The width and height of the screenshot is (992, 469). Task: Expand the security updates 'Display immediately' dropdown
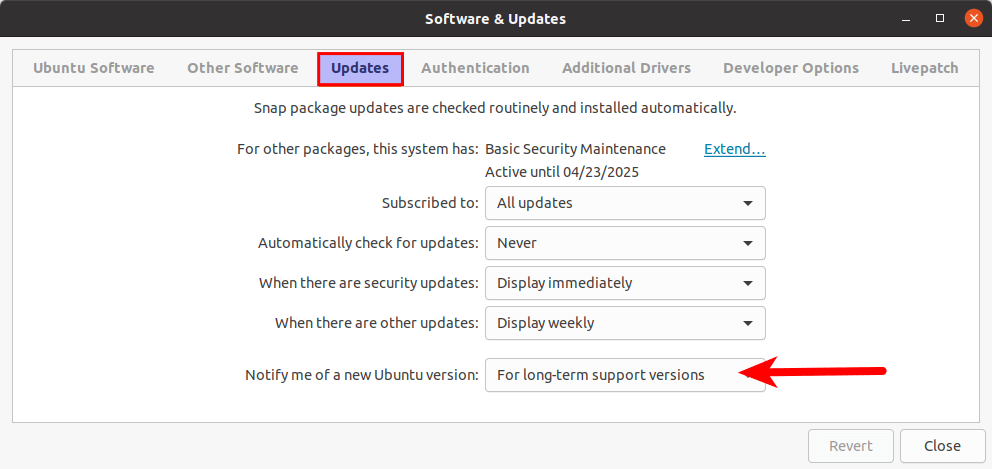coord(625,283)
